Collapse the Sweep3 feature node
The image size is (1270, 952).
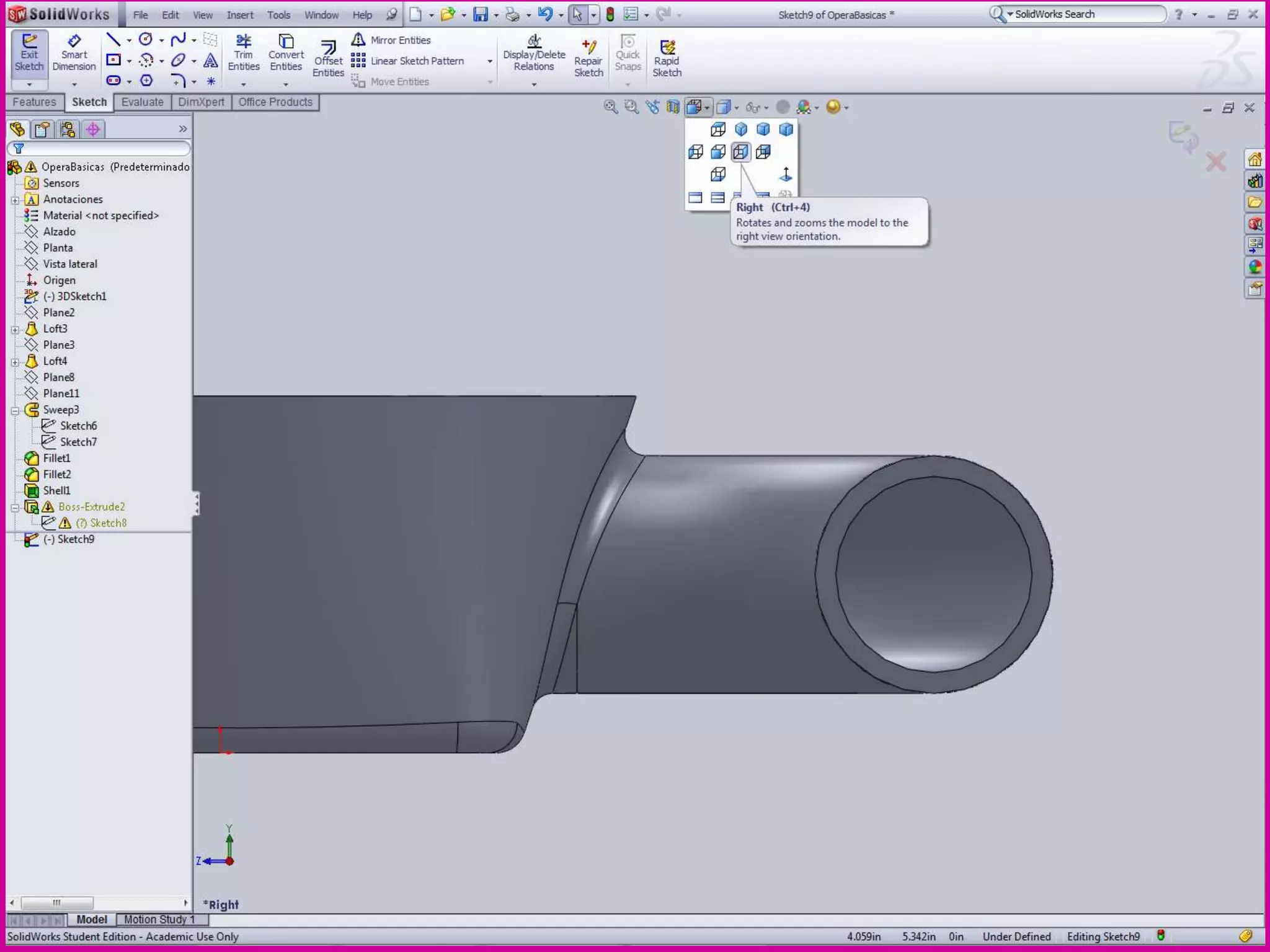15,410
